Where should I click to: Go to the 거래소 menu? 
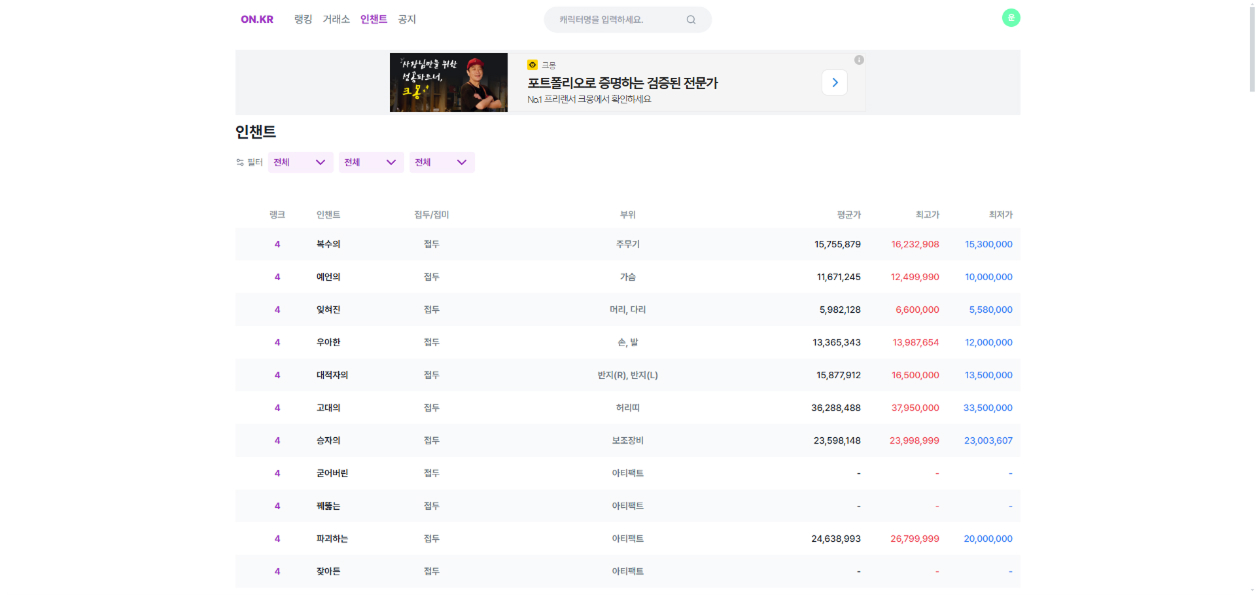[336, 19]
